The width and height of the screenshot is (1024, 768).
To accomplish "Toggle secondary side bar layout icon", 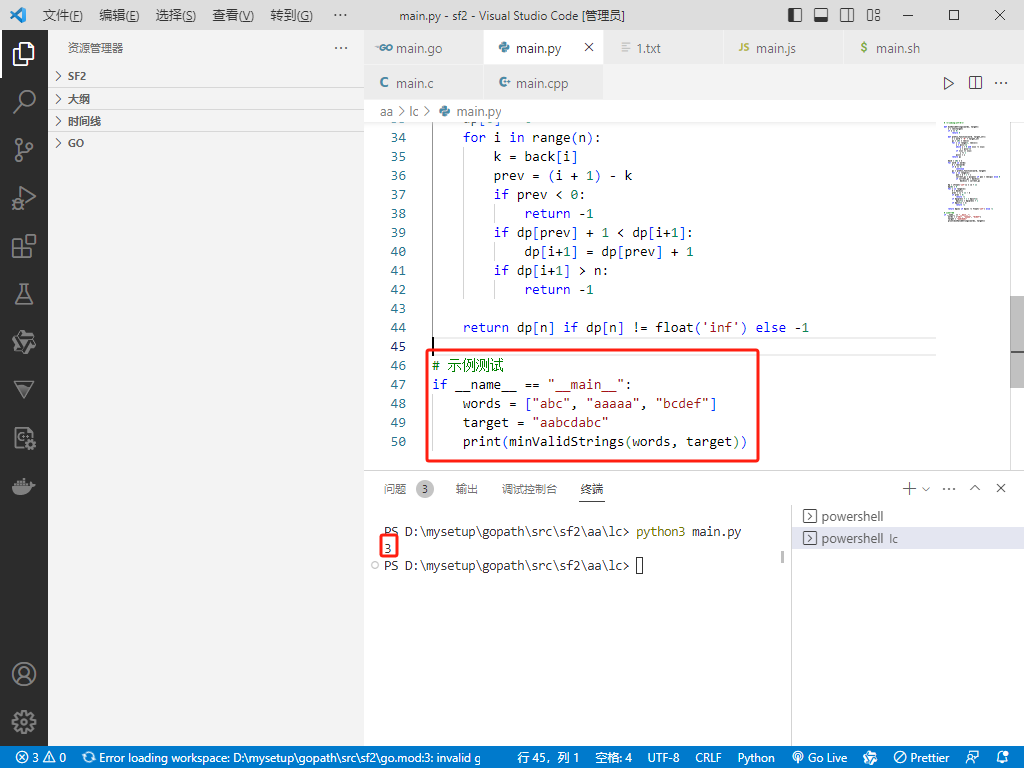I will tap(847, 15).
